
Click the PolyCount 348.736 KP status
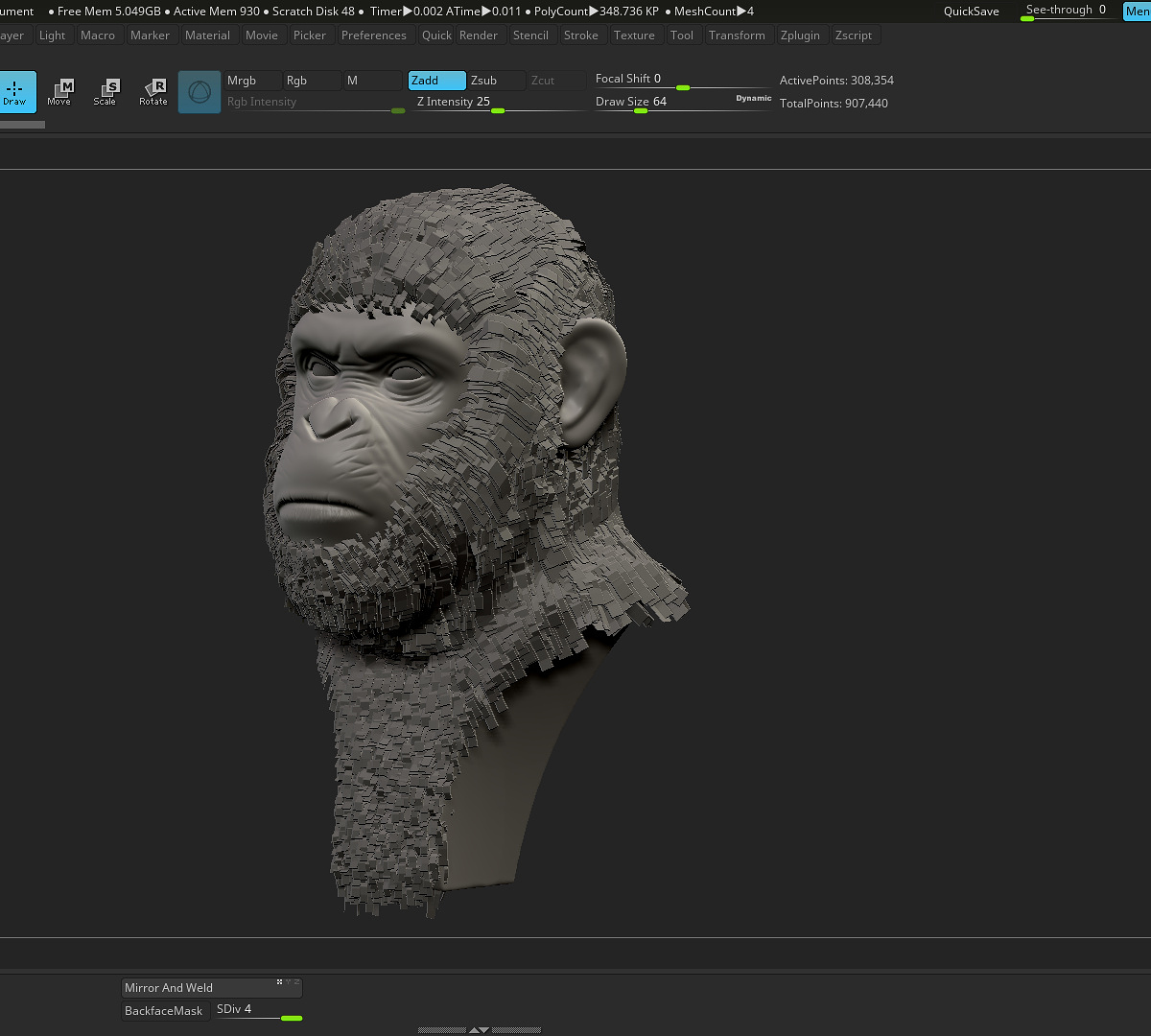click(x=596, y=12)
